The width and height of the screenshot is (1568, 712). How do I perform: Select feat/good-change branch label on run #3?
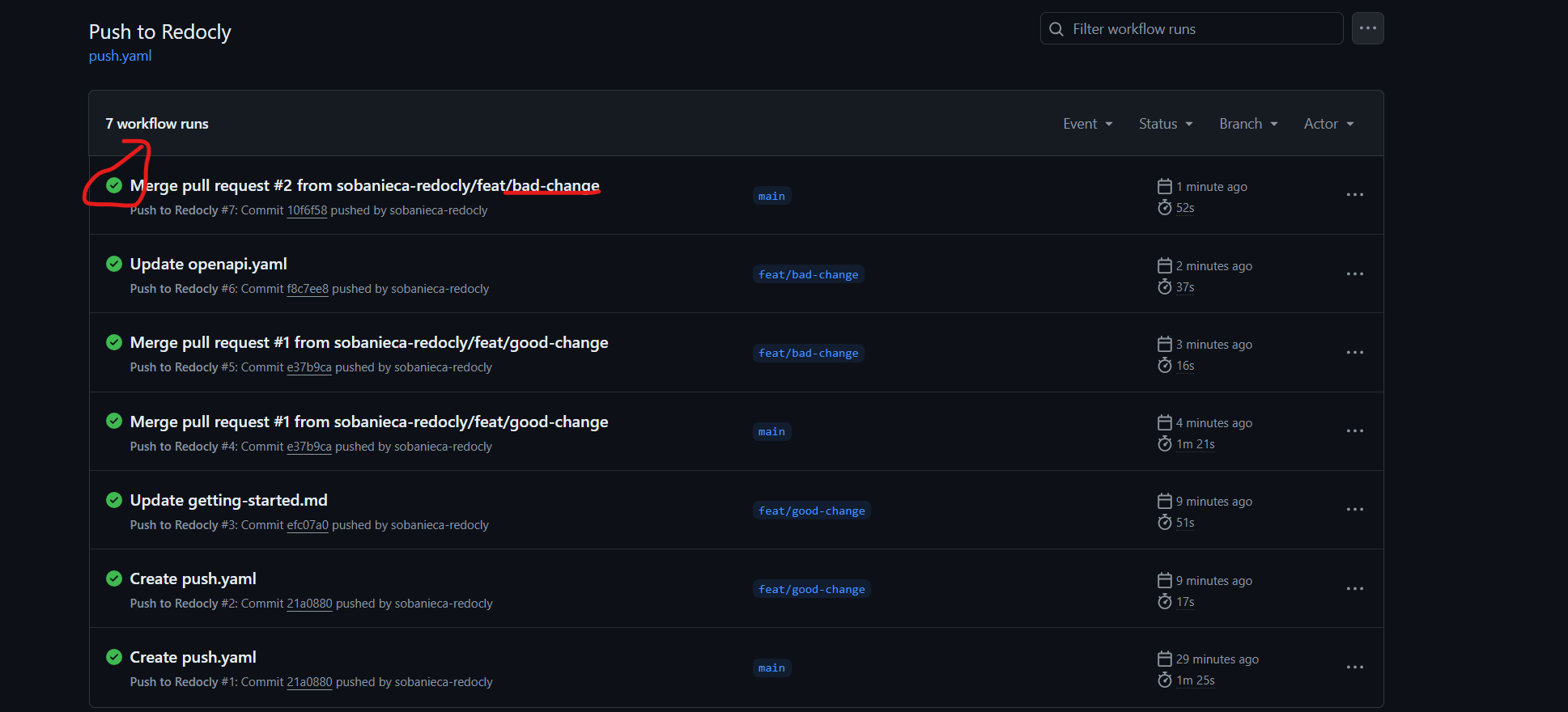pos(811,511)
